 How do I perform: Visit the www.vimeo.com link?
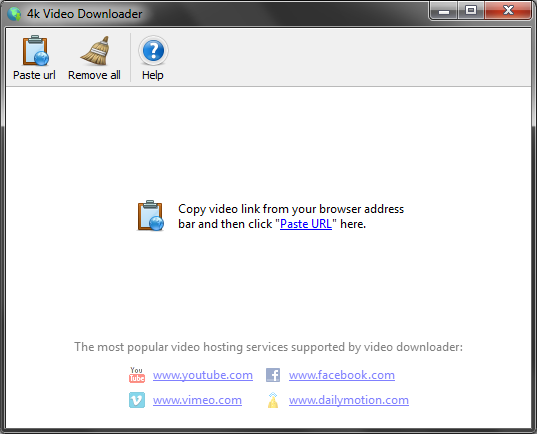197,400
